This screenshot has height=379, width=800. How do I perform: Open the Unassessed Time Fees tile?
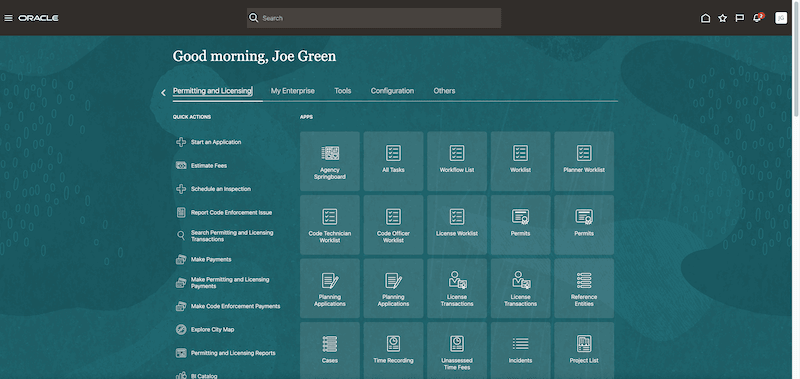pyautogui.click(x=457, y=350)
